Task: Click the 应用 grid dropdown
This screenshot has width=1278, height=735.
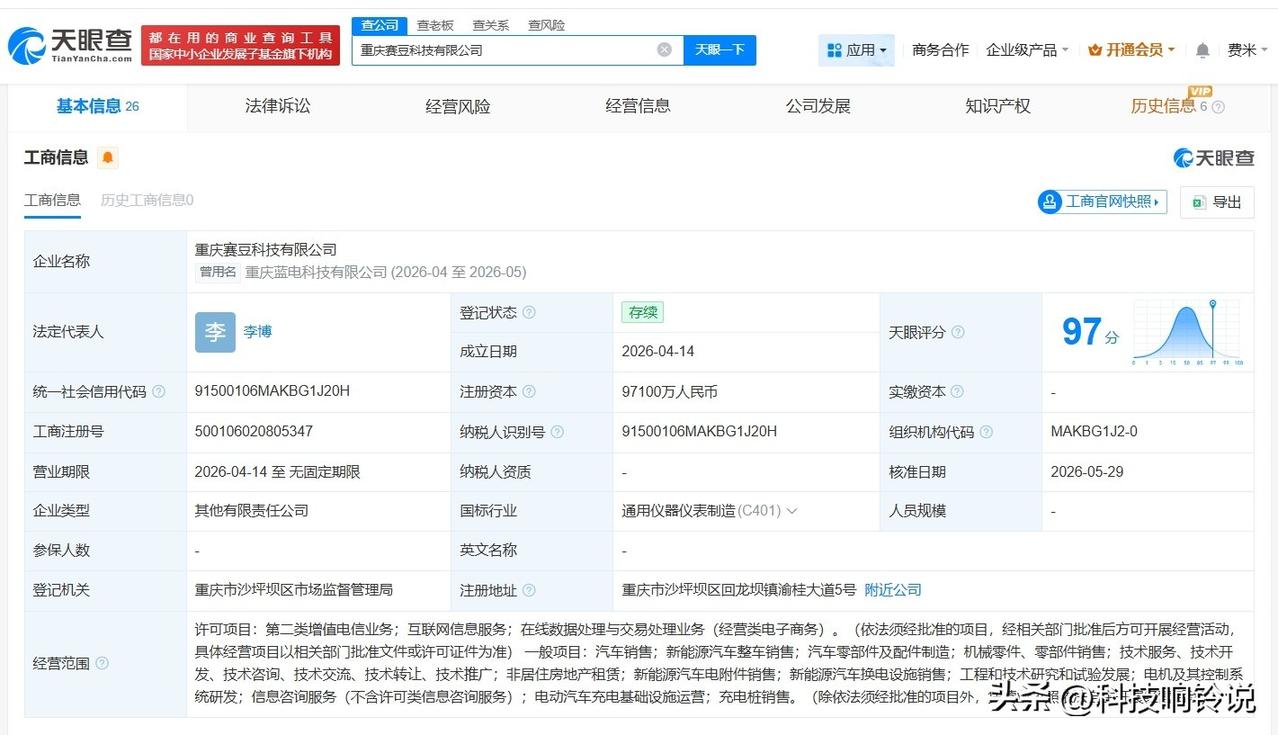Action: click(x=856, y=50)
